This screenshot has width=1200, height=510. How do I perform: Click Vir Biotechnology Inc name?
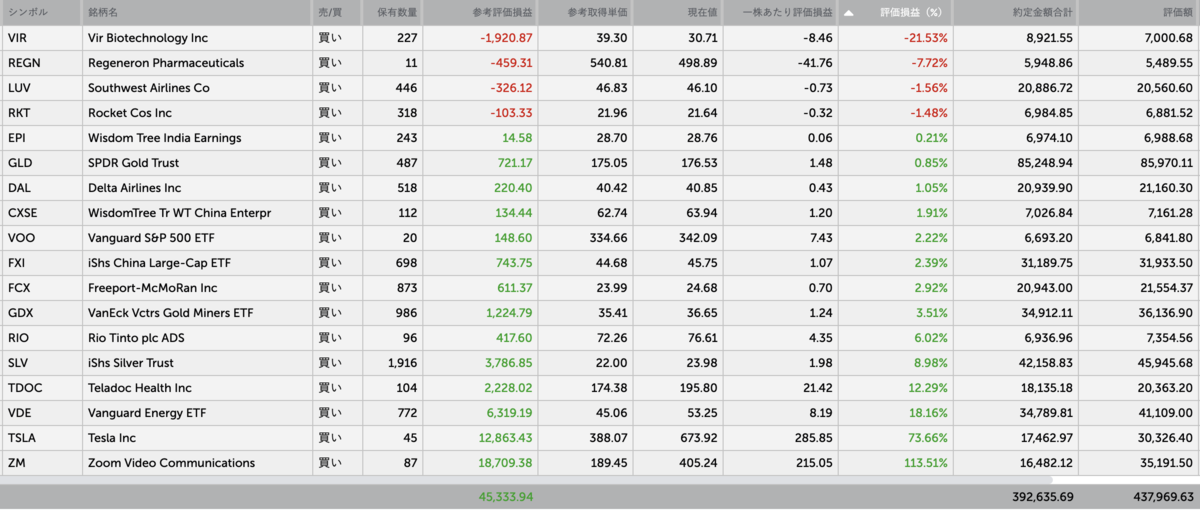click(148, 38)
